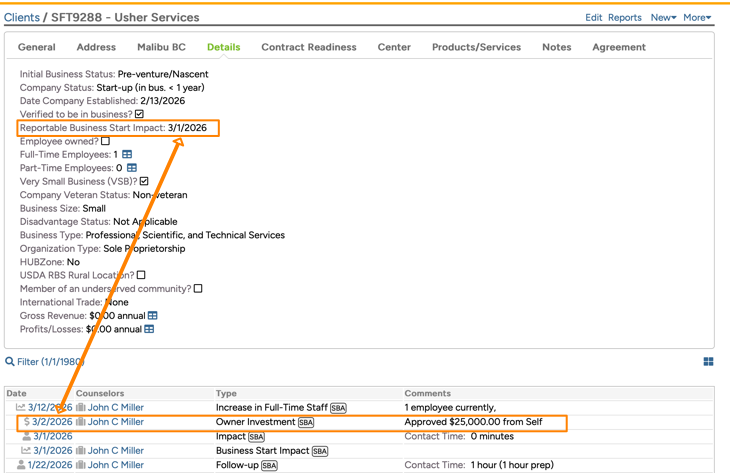Click the chart icon on the 3/12/2026 row
730x473 pixels.
click(x=20, y=408)
